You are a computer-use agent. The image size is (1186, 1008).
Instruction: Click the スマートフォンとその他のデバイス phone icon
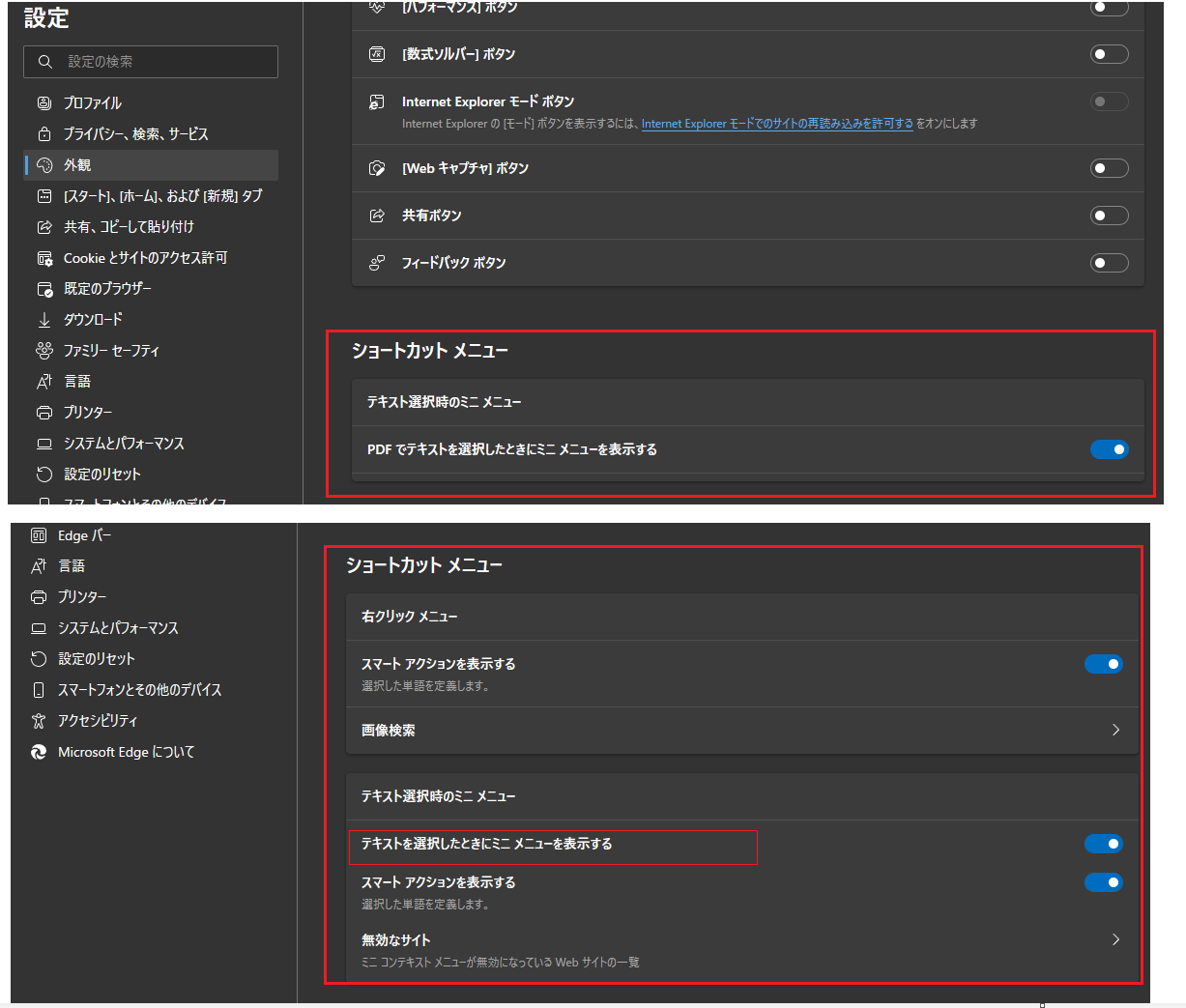[39, 690]
